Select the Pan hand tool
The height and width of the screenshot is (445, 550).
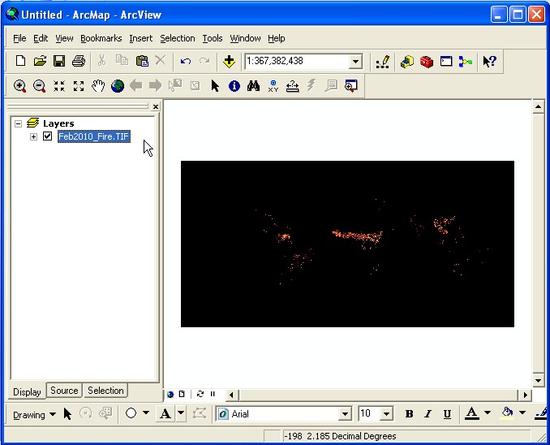(x=98, y=86)
